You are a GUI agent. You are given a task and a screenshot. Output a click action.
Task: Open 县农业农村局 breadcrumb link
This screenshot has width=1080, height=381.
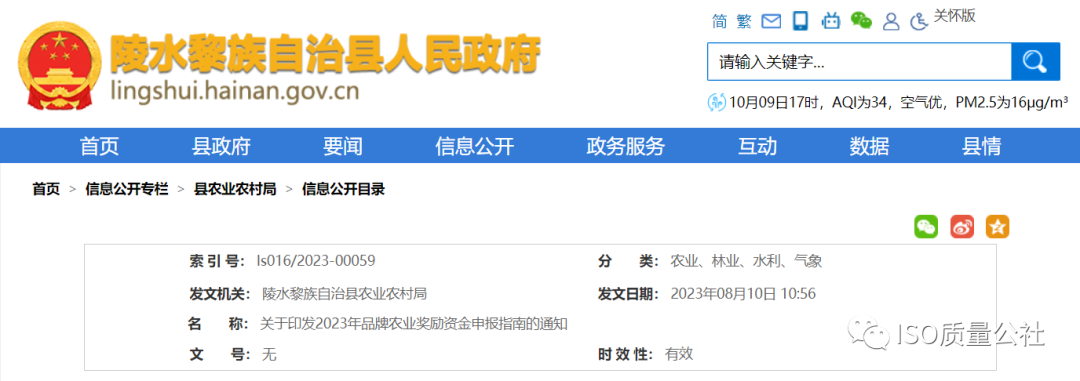[235, 189]
